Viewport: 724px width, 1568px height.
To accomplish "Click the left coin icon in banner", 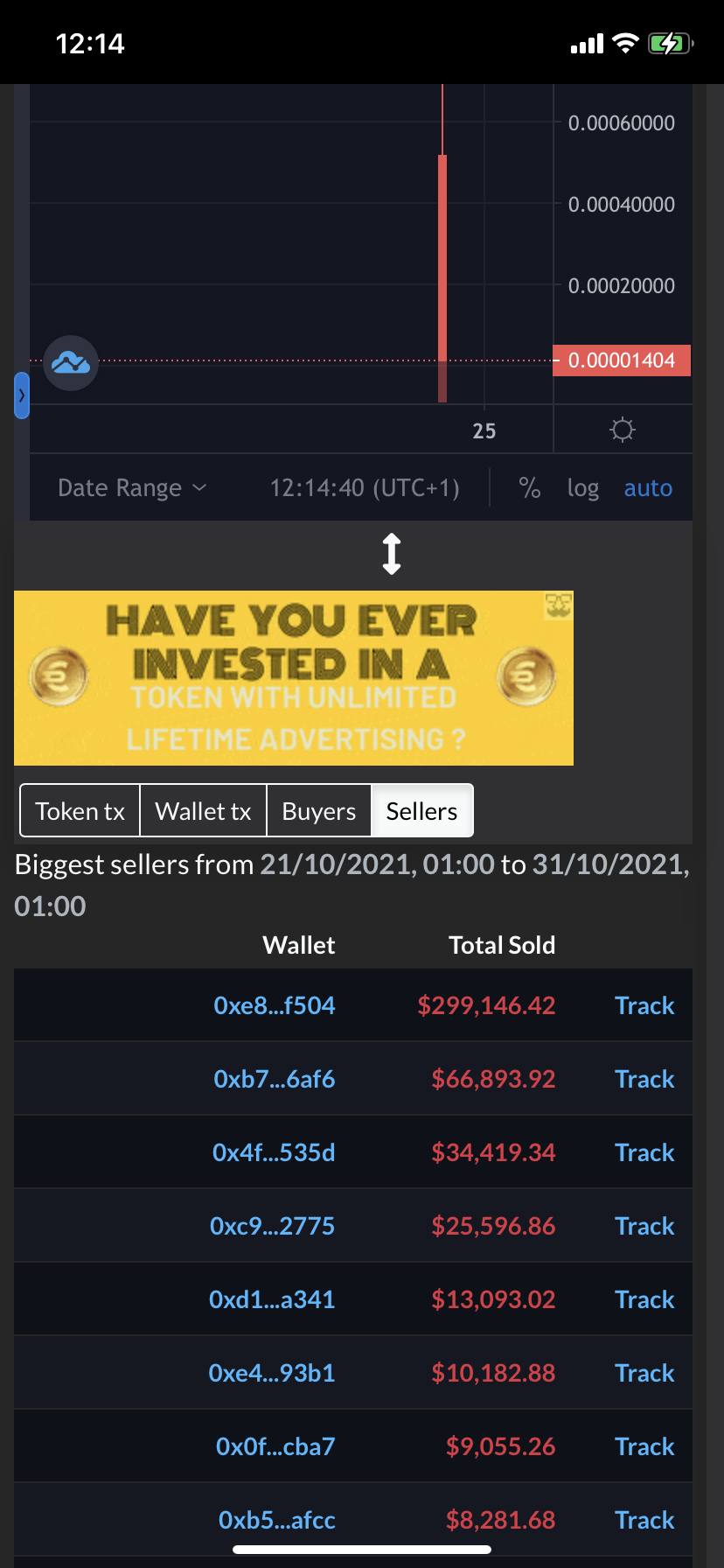I will [59, 675].
